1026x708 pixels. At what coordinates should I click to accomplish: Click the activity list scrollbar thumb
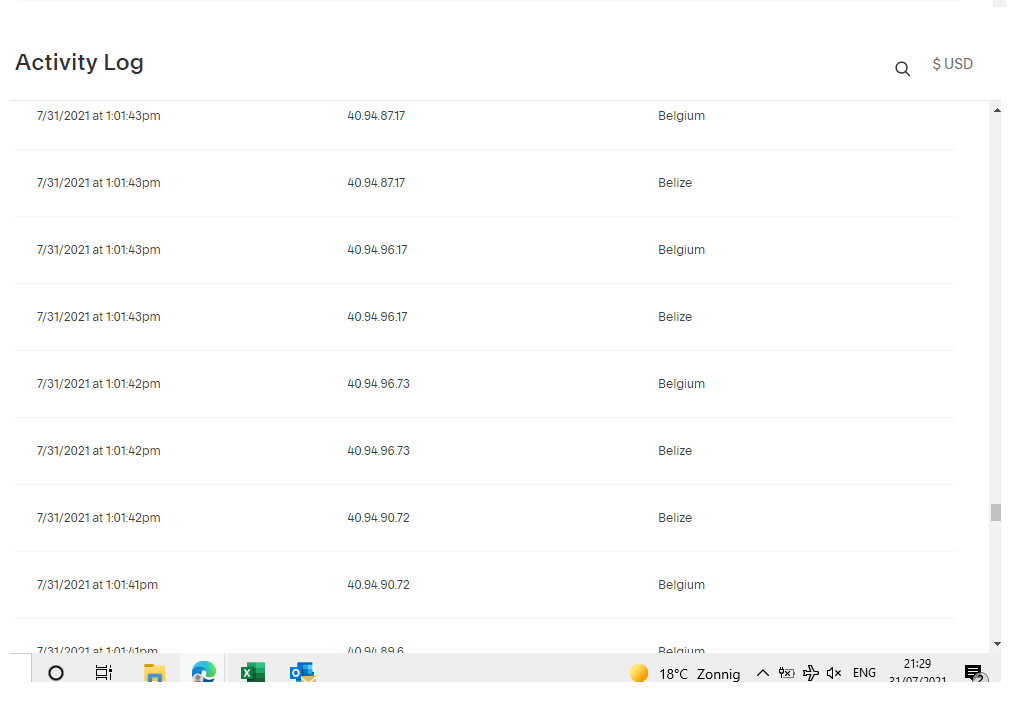coord(996,512)
